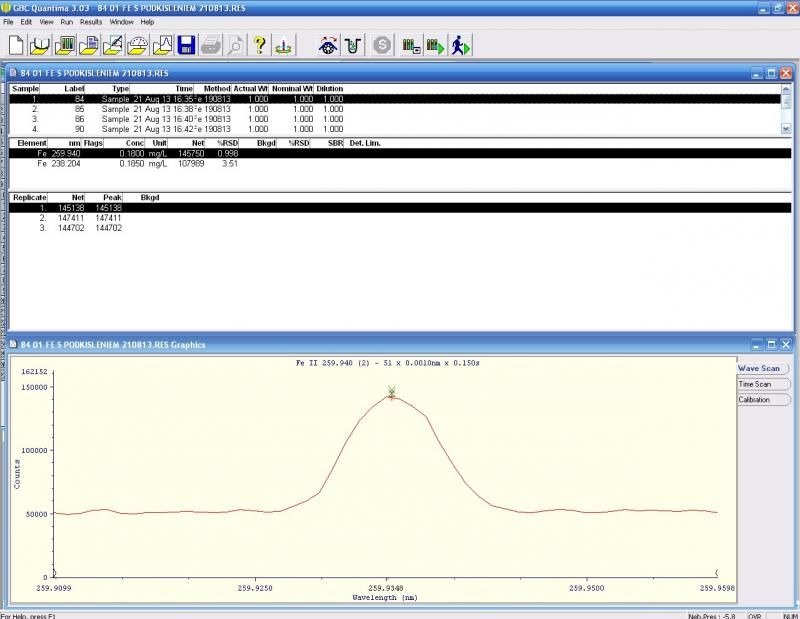800x619 pixels.
Task: Click the Dilution column header
Action: click(x=330, y=89)
